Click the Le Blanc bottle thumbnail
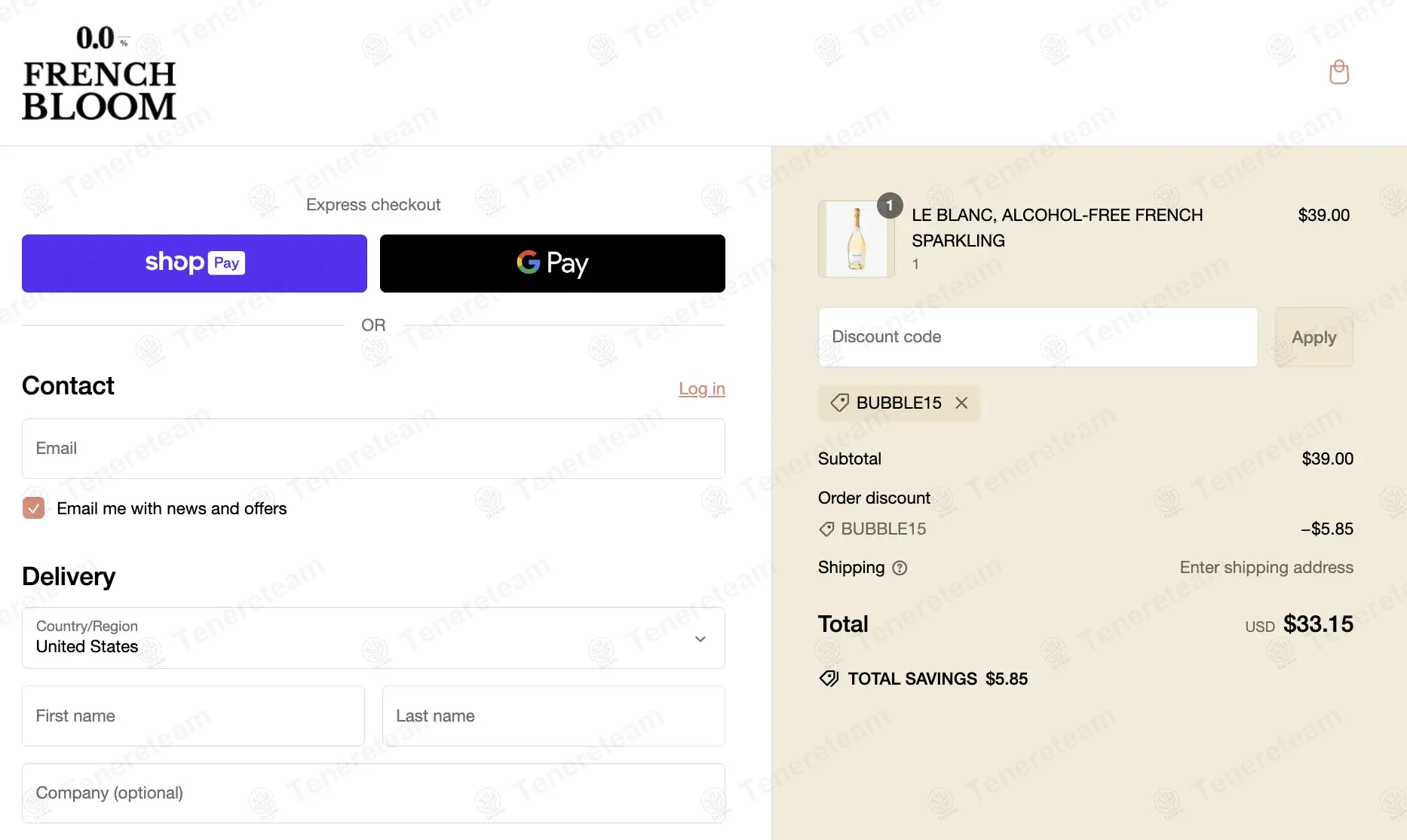This screenshot has height=840, width=1407. point(856,239)
